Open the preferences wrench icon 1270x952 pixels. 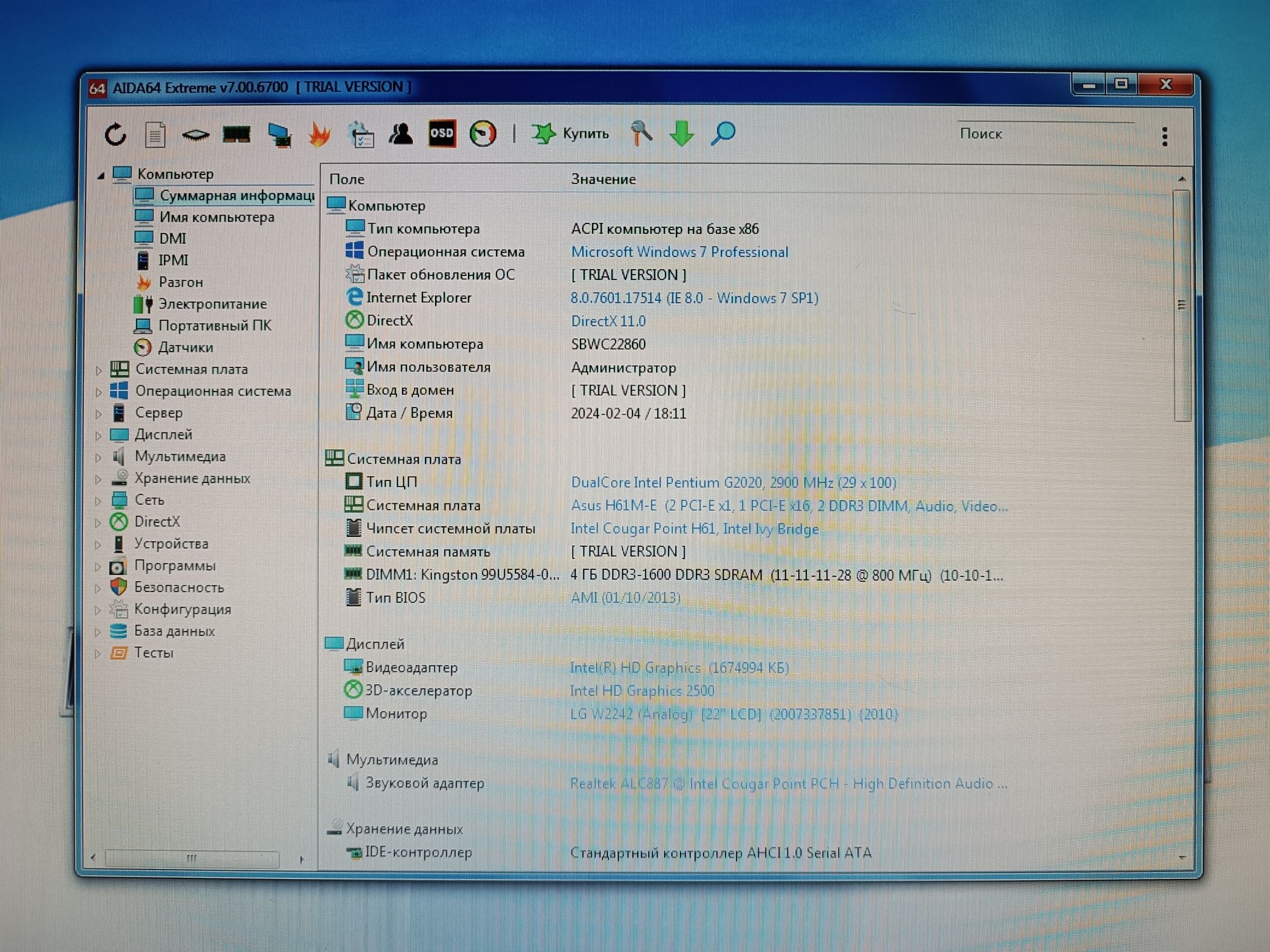point(641,133)
